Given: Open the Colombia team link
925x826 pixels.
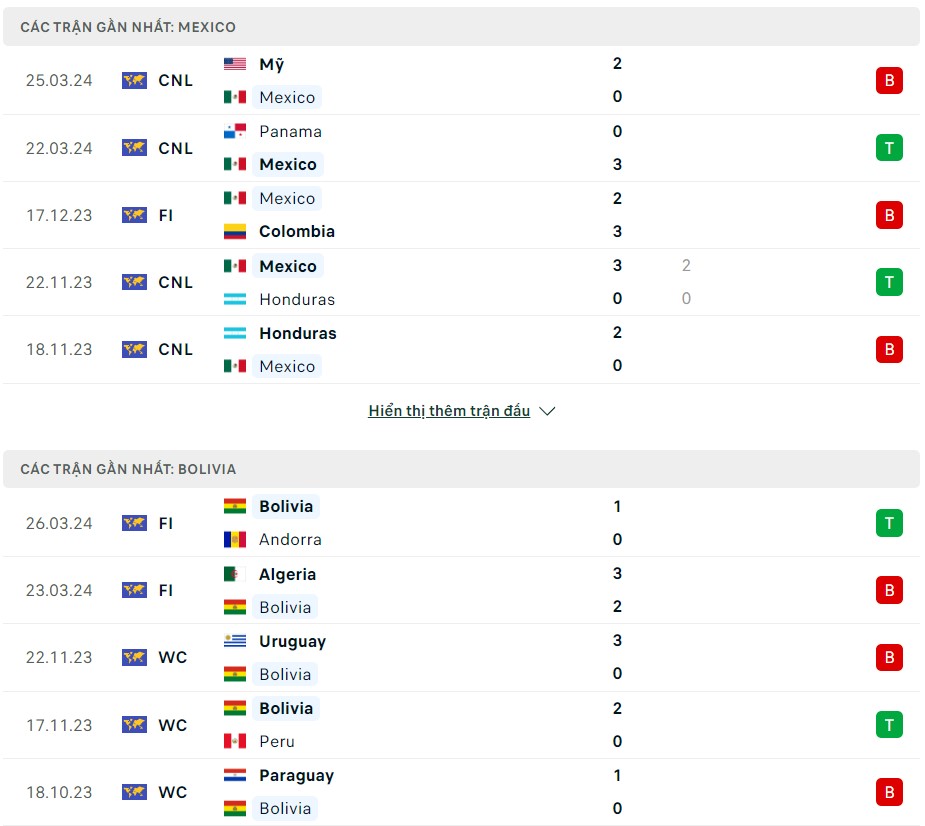Looking at the screenshot, I should (x=297, y=232).
